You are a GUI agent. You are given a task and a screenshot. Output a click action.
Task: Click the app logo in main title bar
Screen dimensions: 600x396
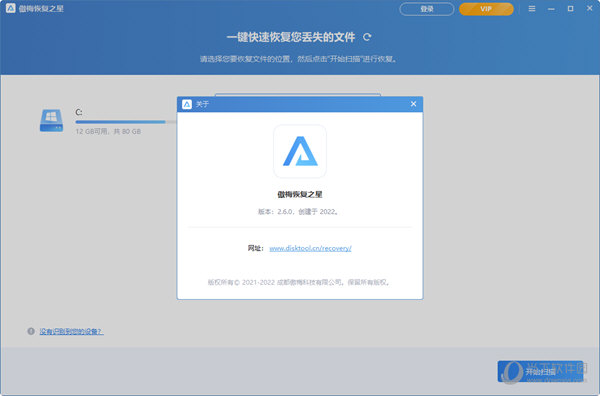pos(11,8)
